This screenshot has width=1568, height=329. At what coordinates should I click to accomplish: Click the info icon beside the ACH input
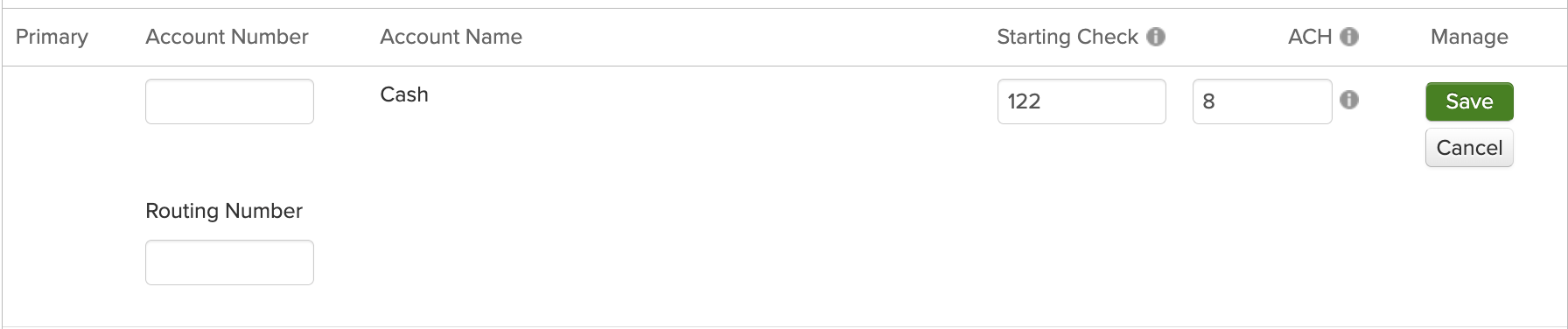click(1349, 100)
